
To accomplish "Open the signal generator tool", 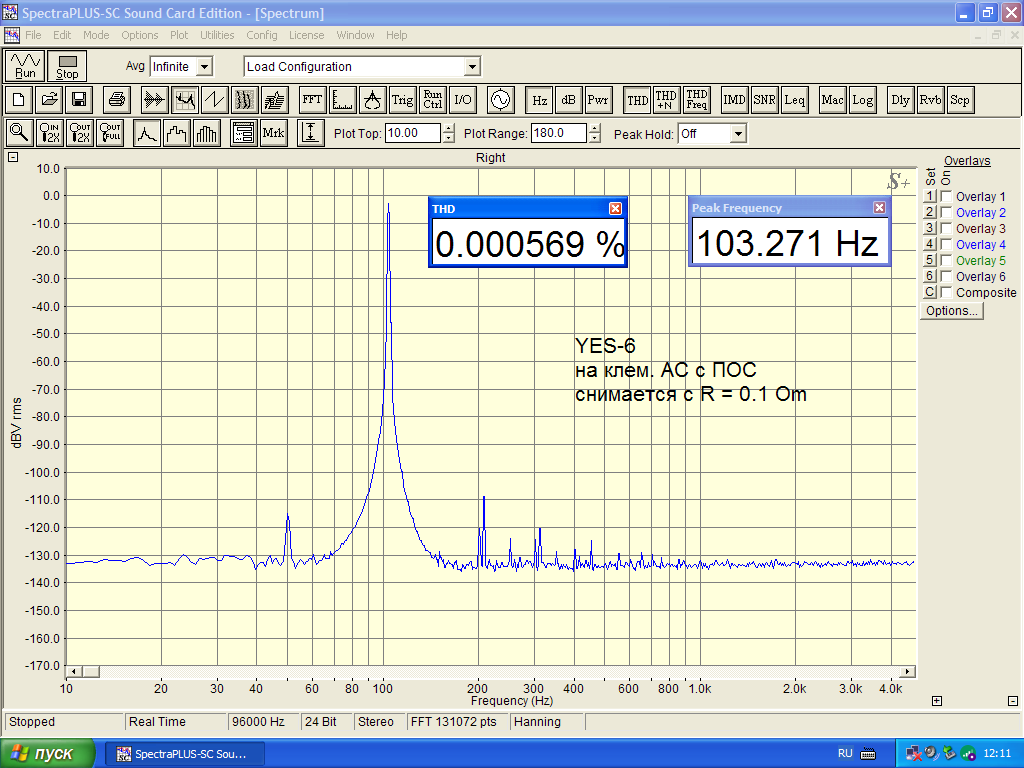I will click(x=499, y=100).
